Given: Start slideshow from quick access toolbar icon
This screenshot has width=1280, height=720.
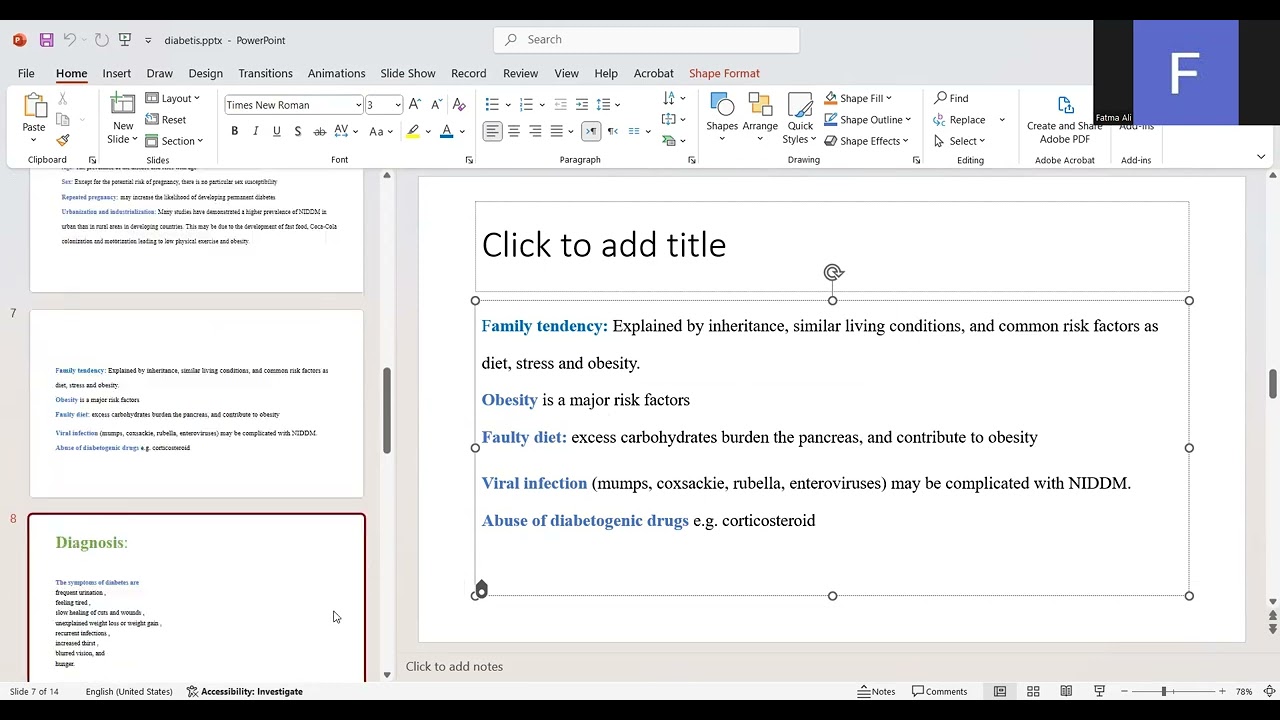Looking at the screenshot, I should click(x=125, y=40).
